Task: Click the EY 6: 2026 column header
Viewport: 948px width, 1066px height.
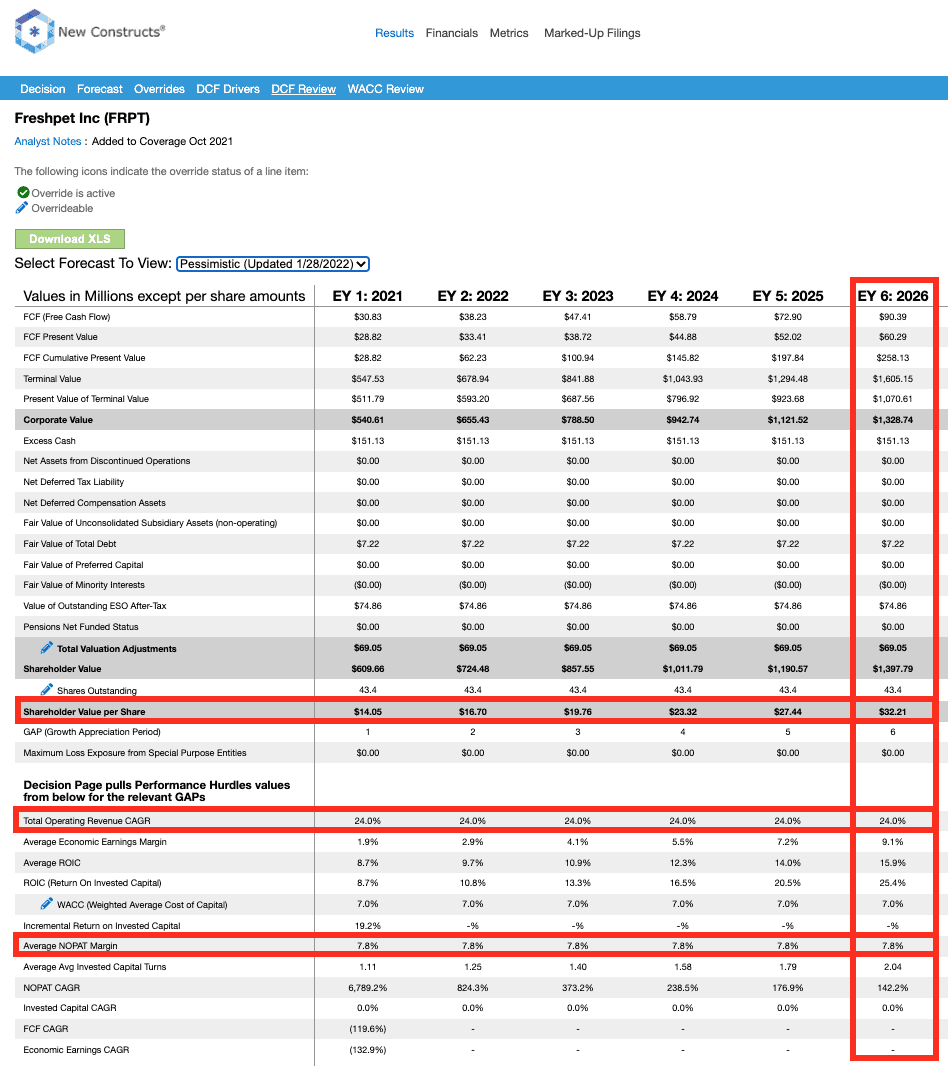Action: coord(893,296)
